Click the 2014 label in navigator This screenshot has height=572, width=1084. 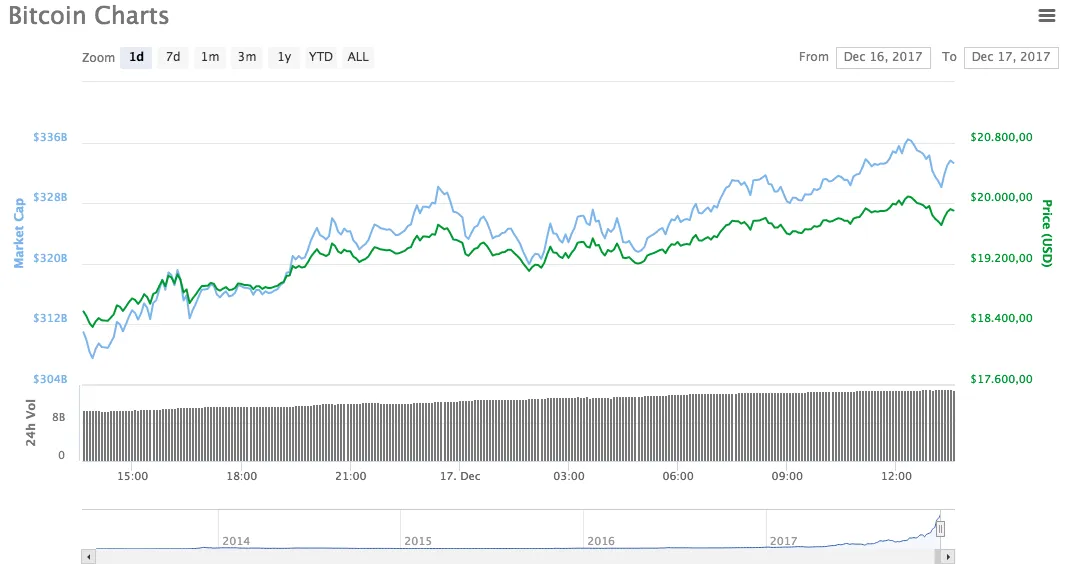[x=236, y=541]
